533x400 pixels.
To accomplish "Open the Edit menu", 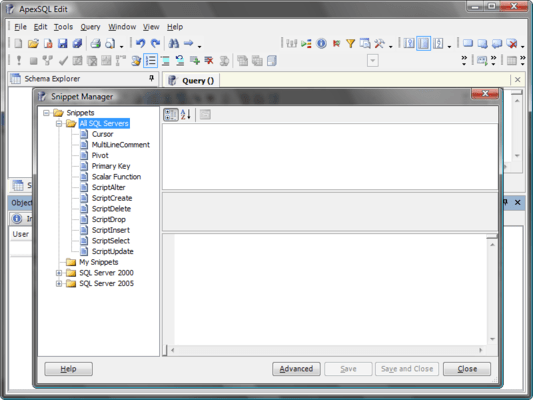I will coord(40,27).
